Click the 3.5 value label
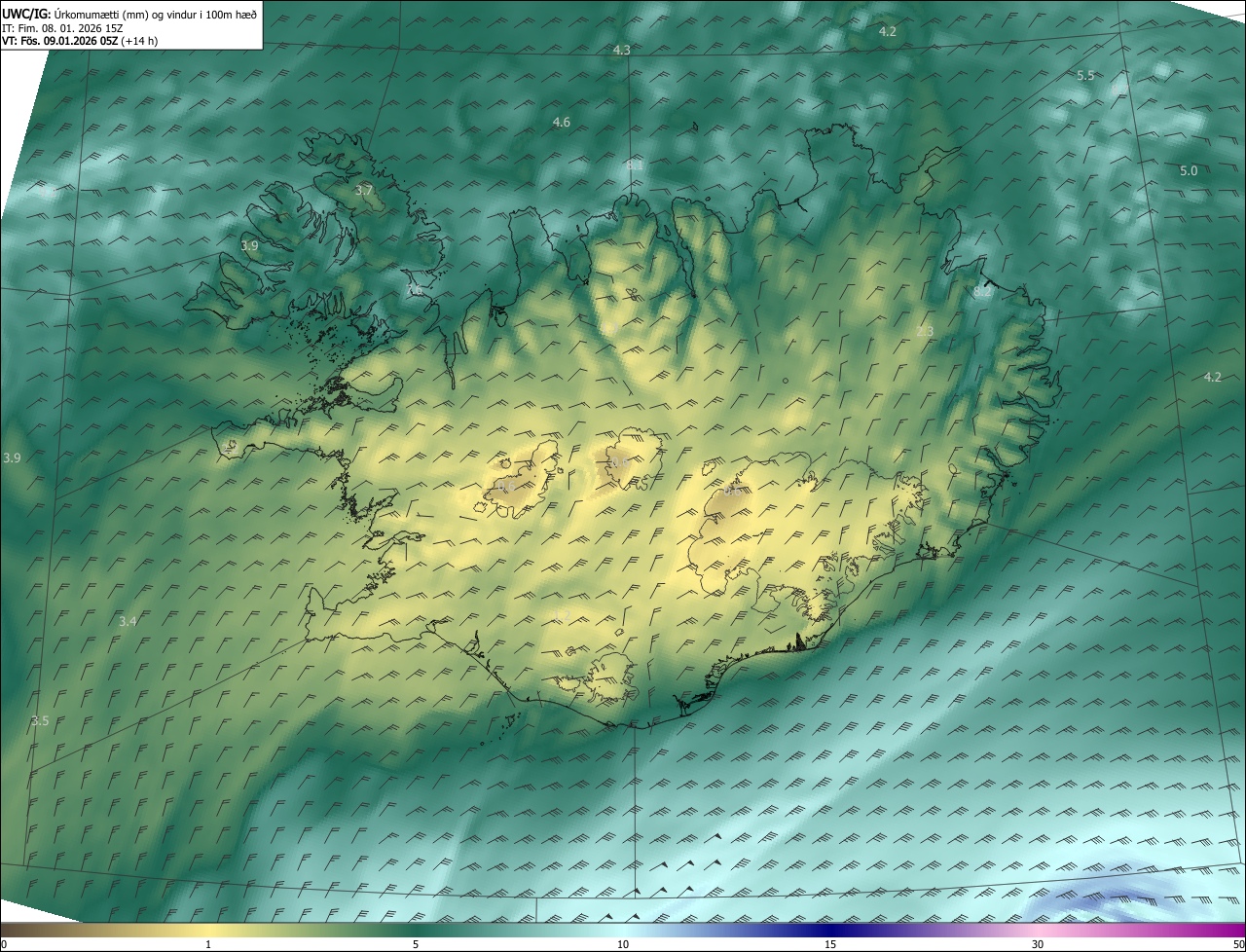 (x=40, y=720)
